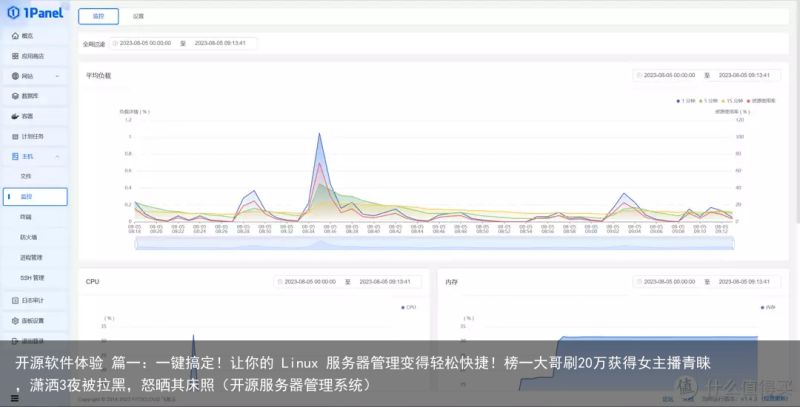Toggle the 1 分钟 legend series
This screenshot has width=800, height=407.
click(686, 101)
